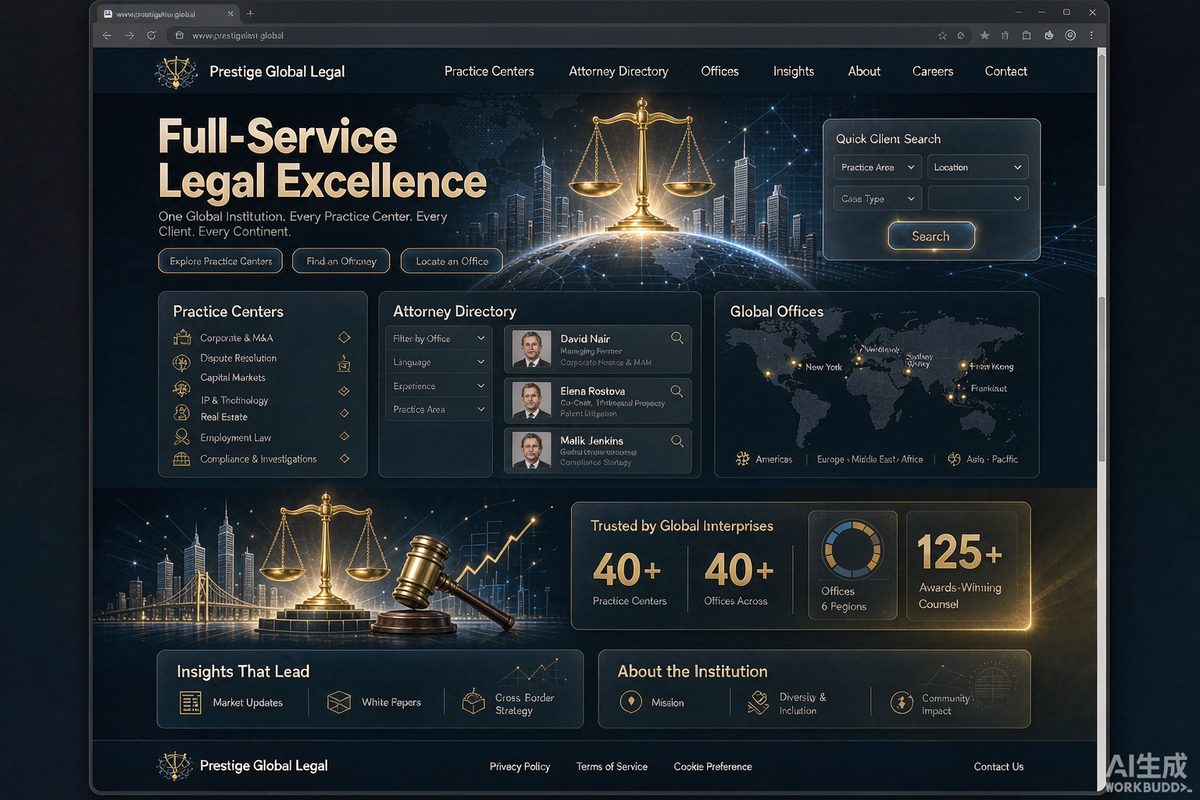Open the Terms of Service footer link

tap(612, 767)
